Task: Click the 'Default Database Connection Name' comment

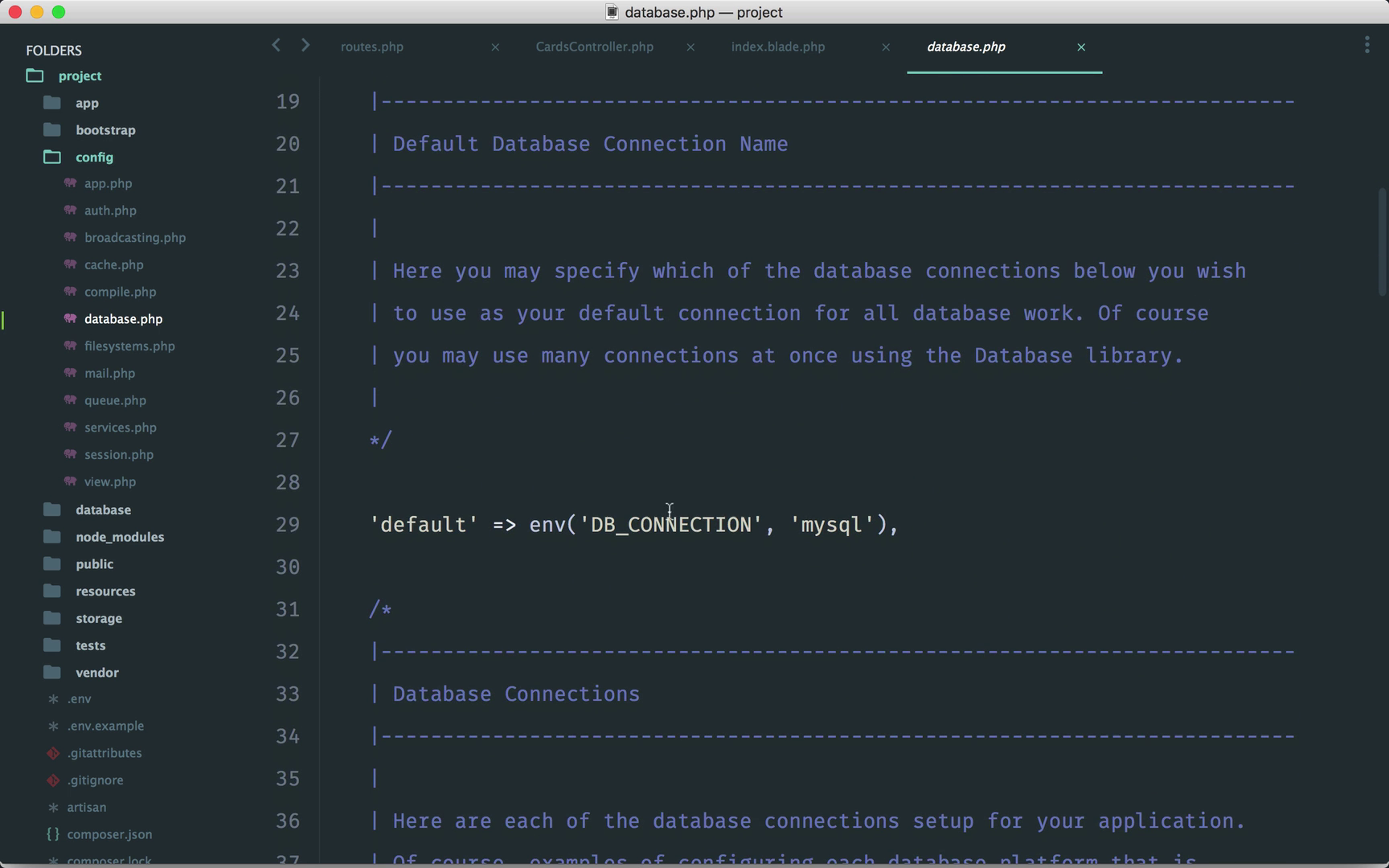Action: pyautogui.click(x=590, y=144)
